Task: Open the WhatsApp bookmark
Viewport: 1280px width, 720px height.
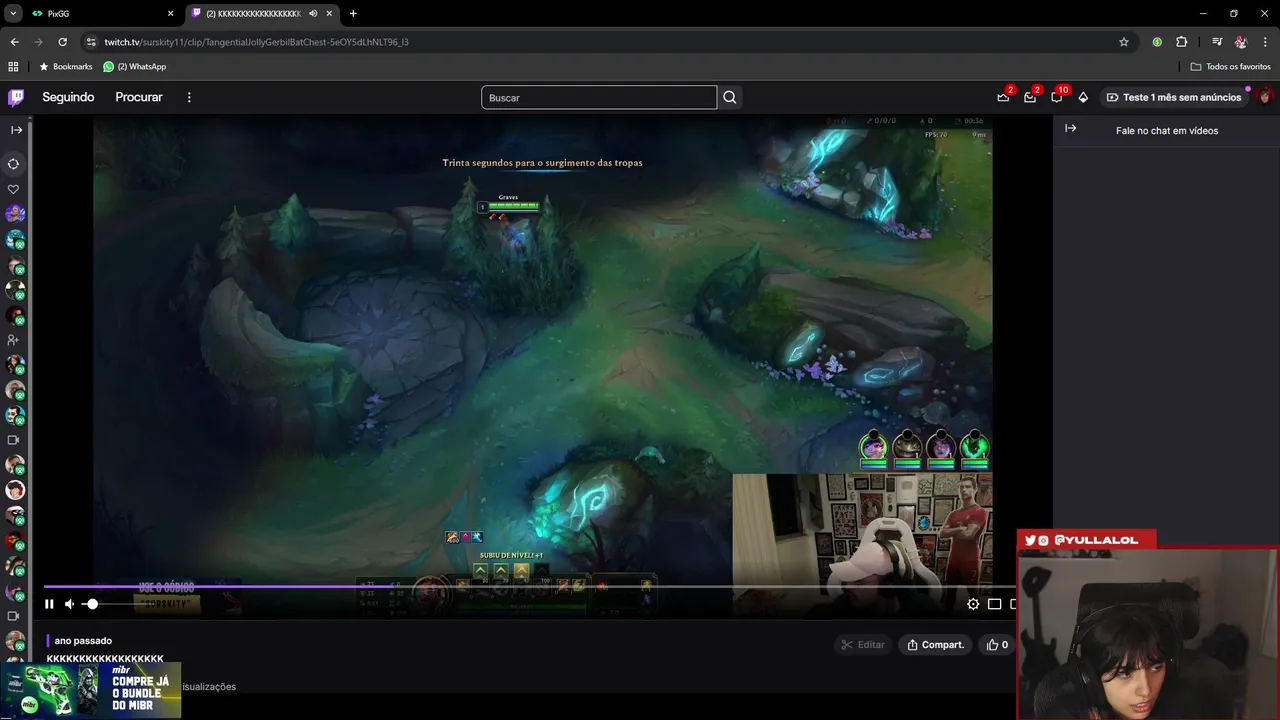Action: pos(135,66)
